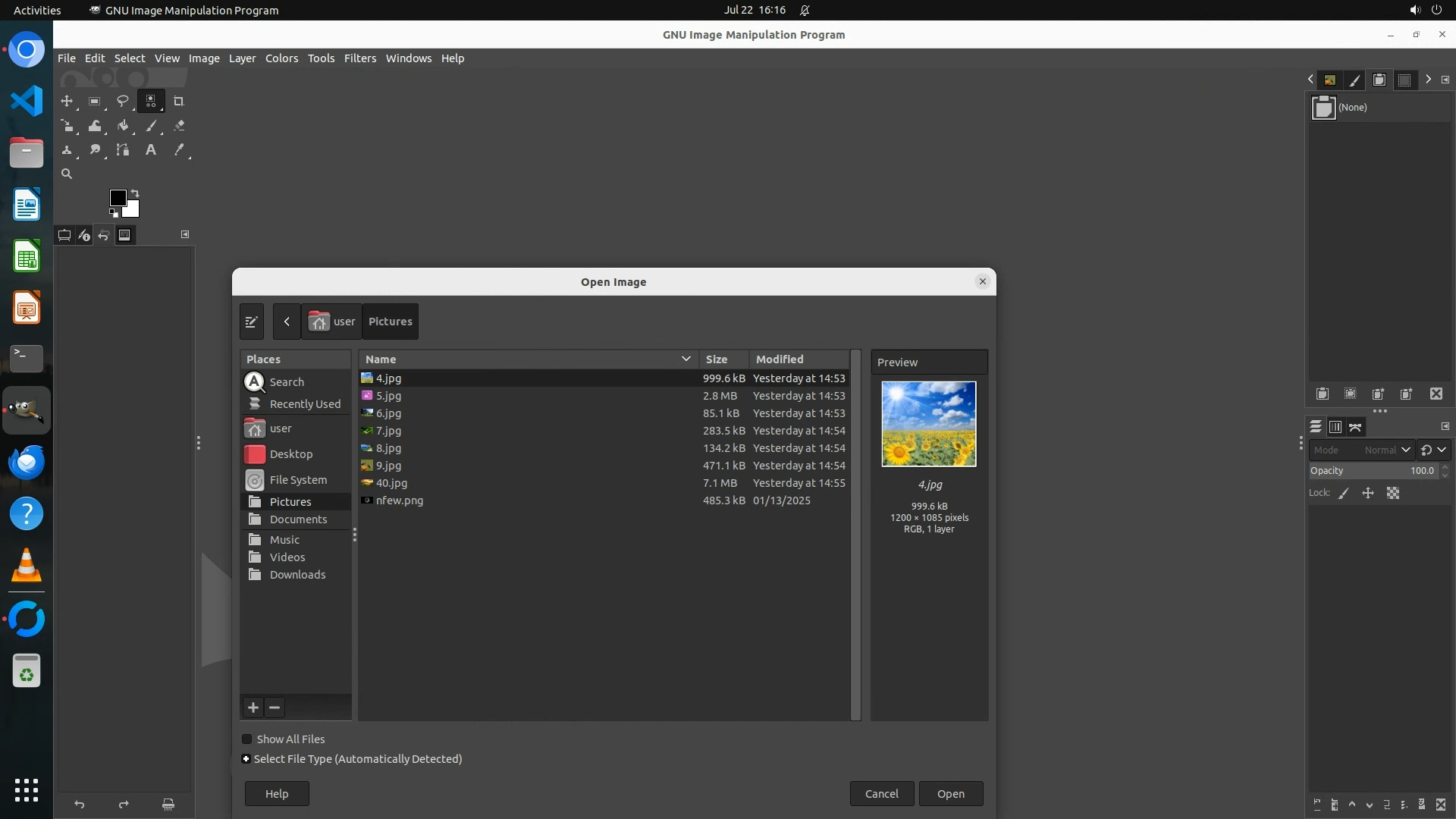
Task: Select the Zoom magnifier tool
Action: (x=67, y=174)
